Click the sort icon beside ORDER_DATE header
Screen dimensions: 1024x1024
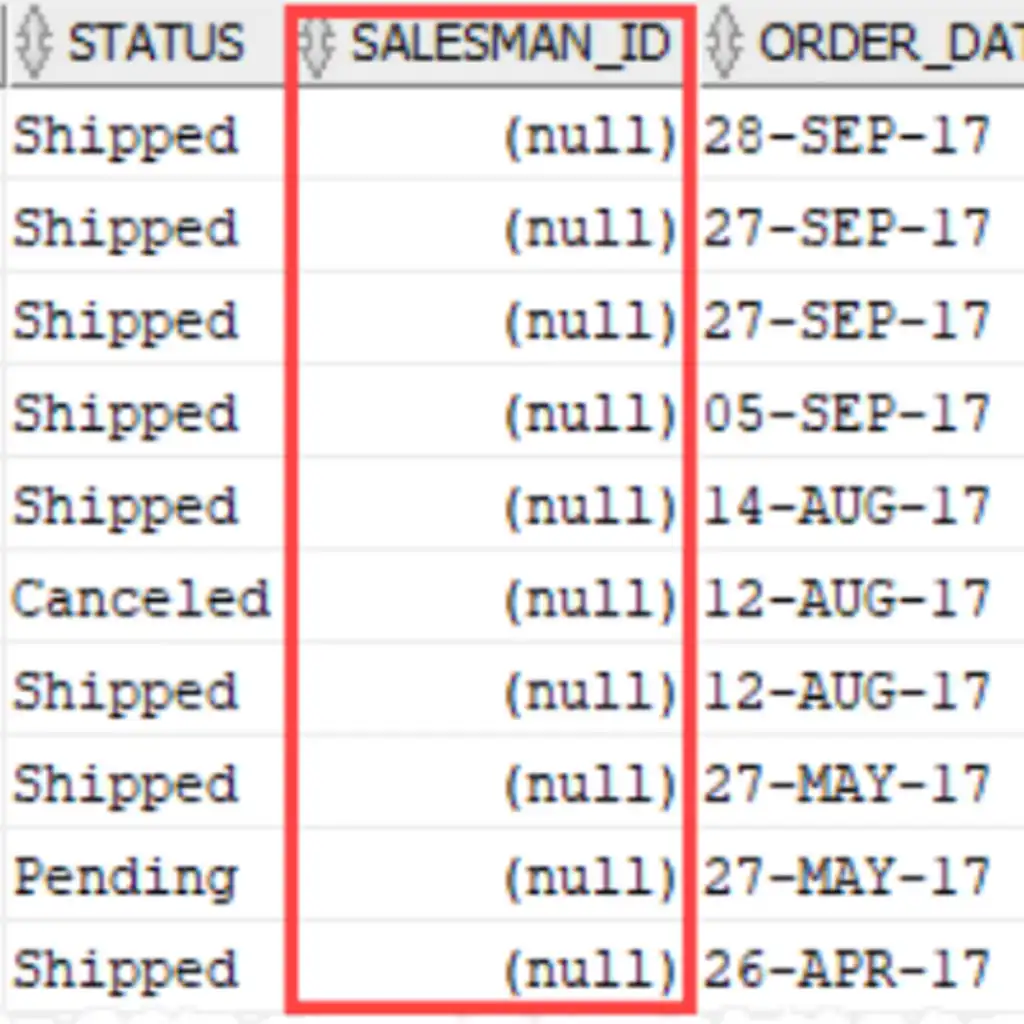click(724, 43)
